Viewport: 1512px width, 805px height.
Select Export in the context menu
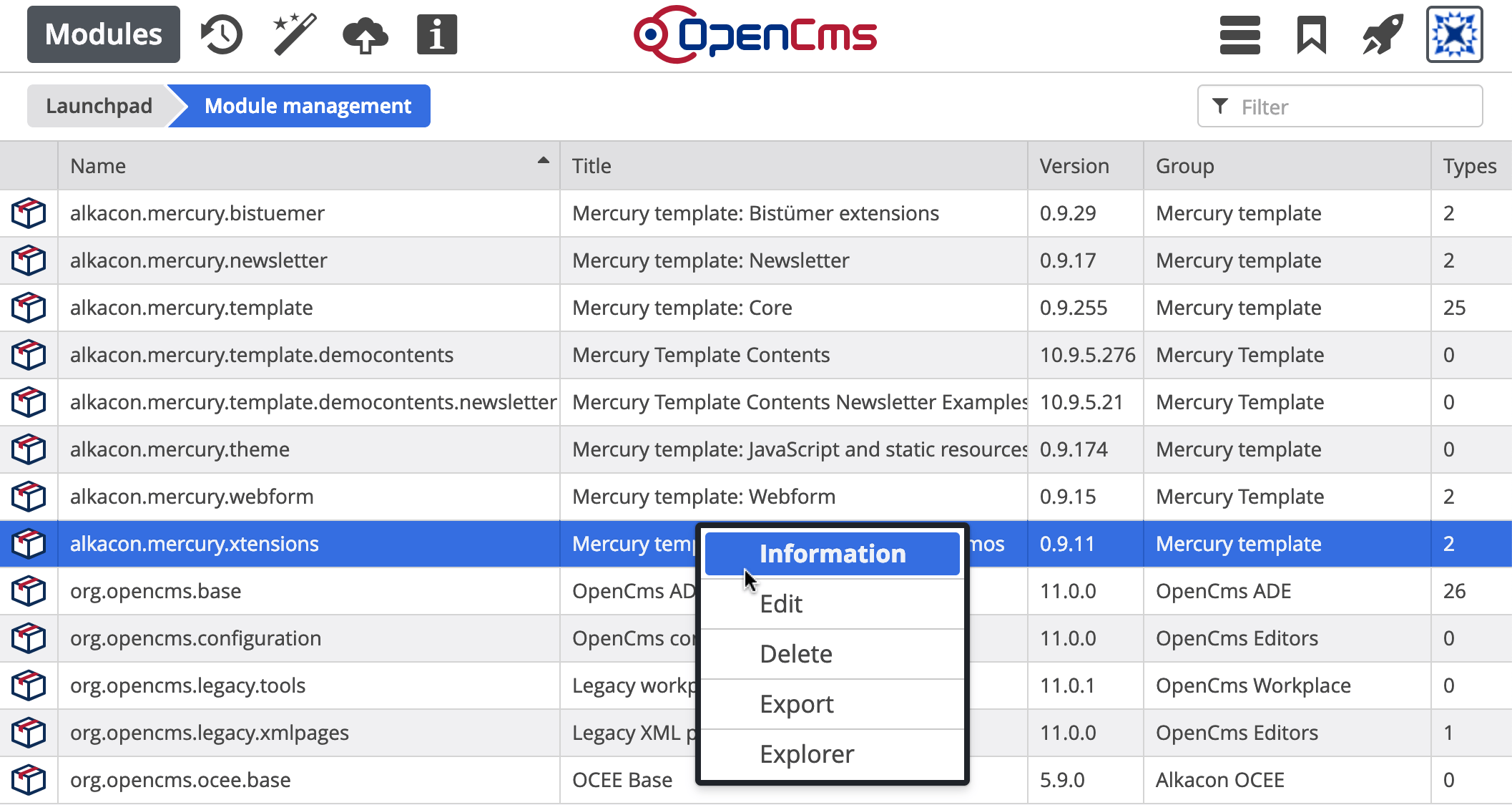[796, 704]
